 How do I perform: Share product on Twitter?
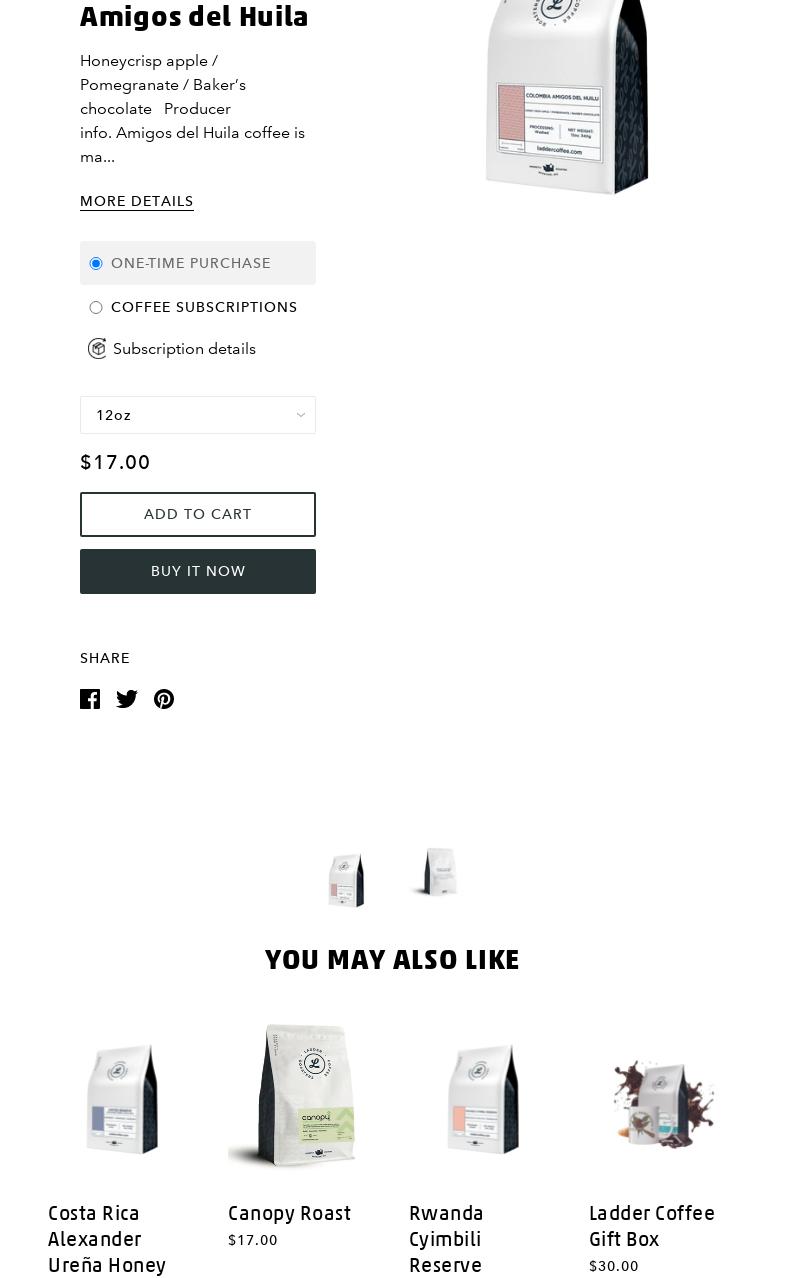(127, 699)
